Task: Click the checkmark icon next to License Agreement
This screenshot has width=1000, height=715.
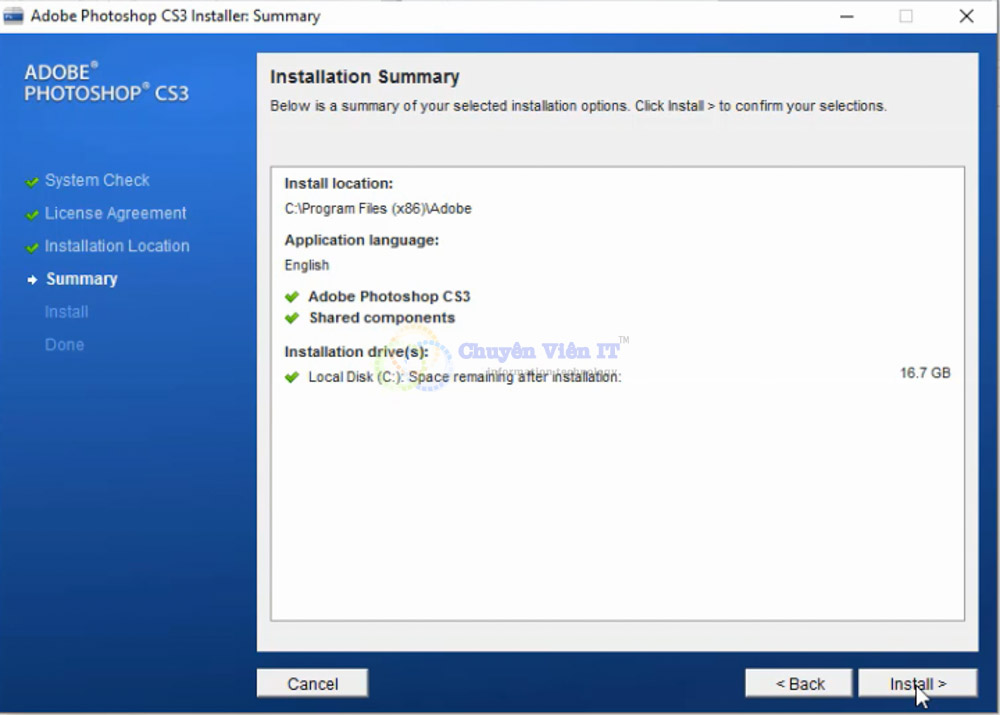Action: tap(33, 213)
